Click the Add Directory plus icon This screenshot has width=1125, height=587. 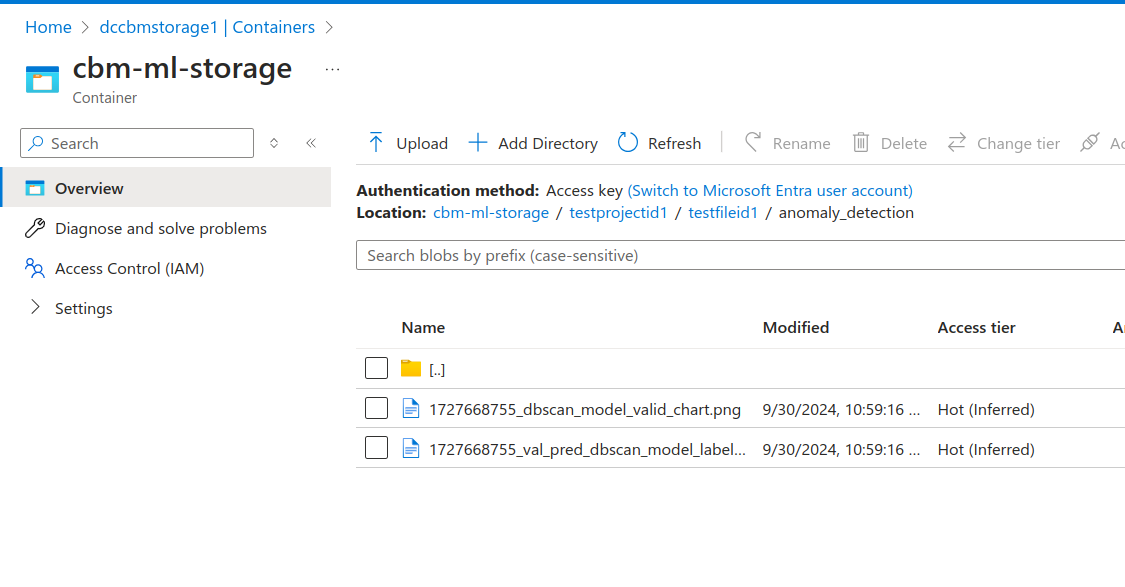478,143
